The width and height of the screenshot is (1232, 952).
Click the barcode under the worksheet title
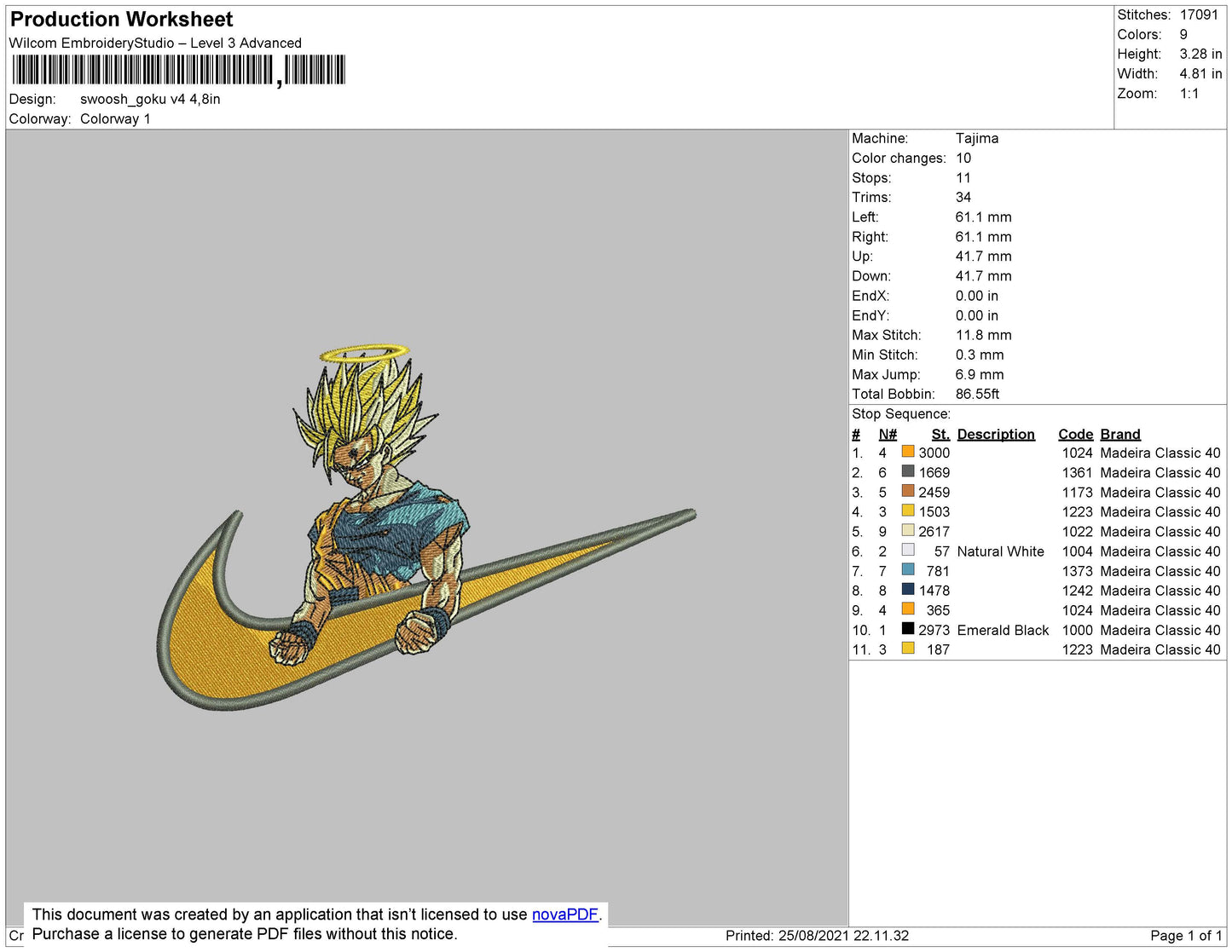point(179,70)
